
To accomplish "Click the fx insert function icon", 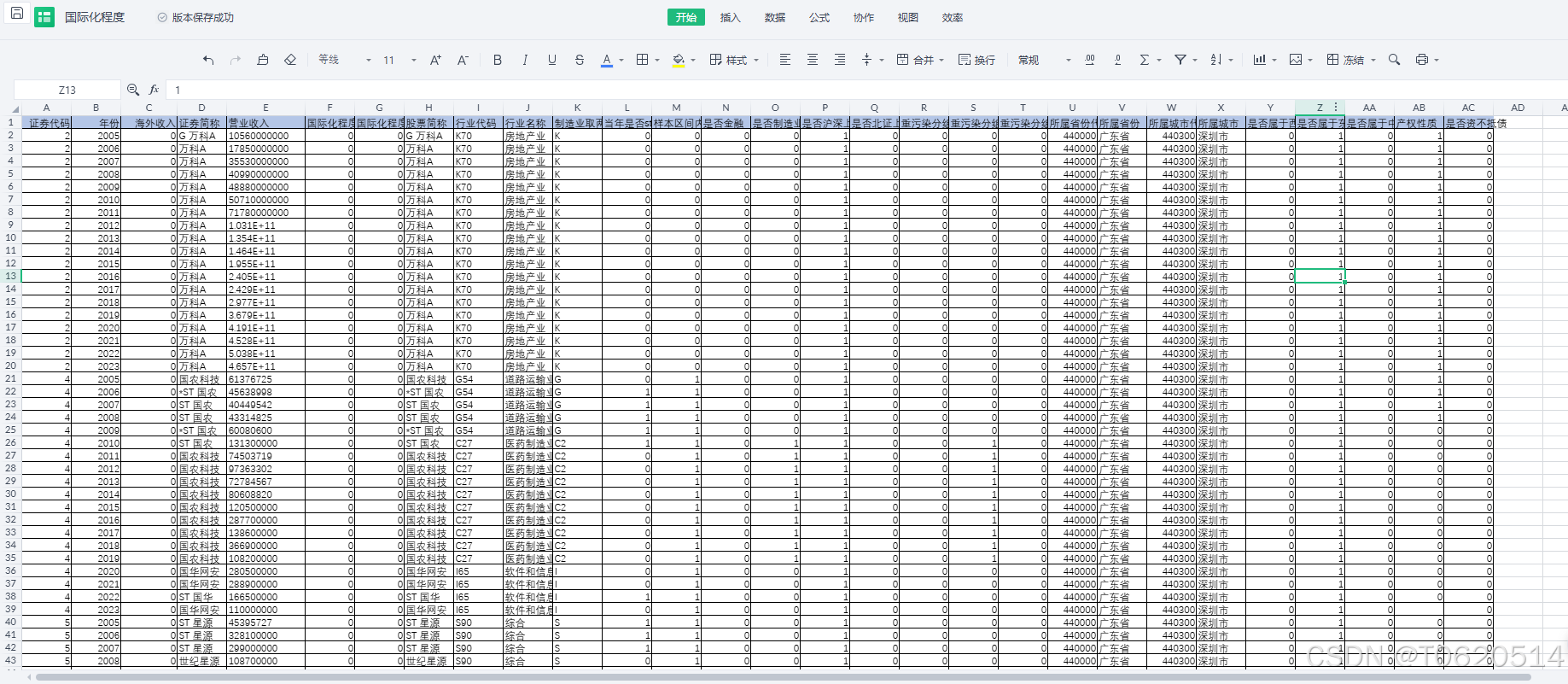I will tap(154, 89).
